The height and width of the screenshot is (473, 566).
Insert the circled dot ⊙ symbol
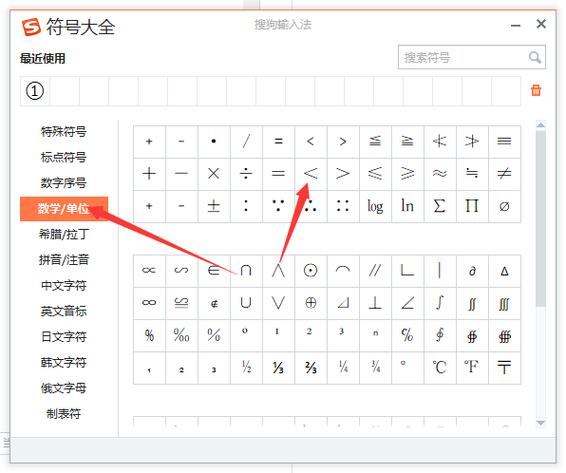tap(310, 271)
